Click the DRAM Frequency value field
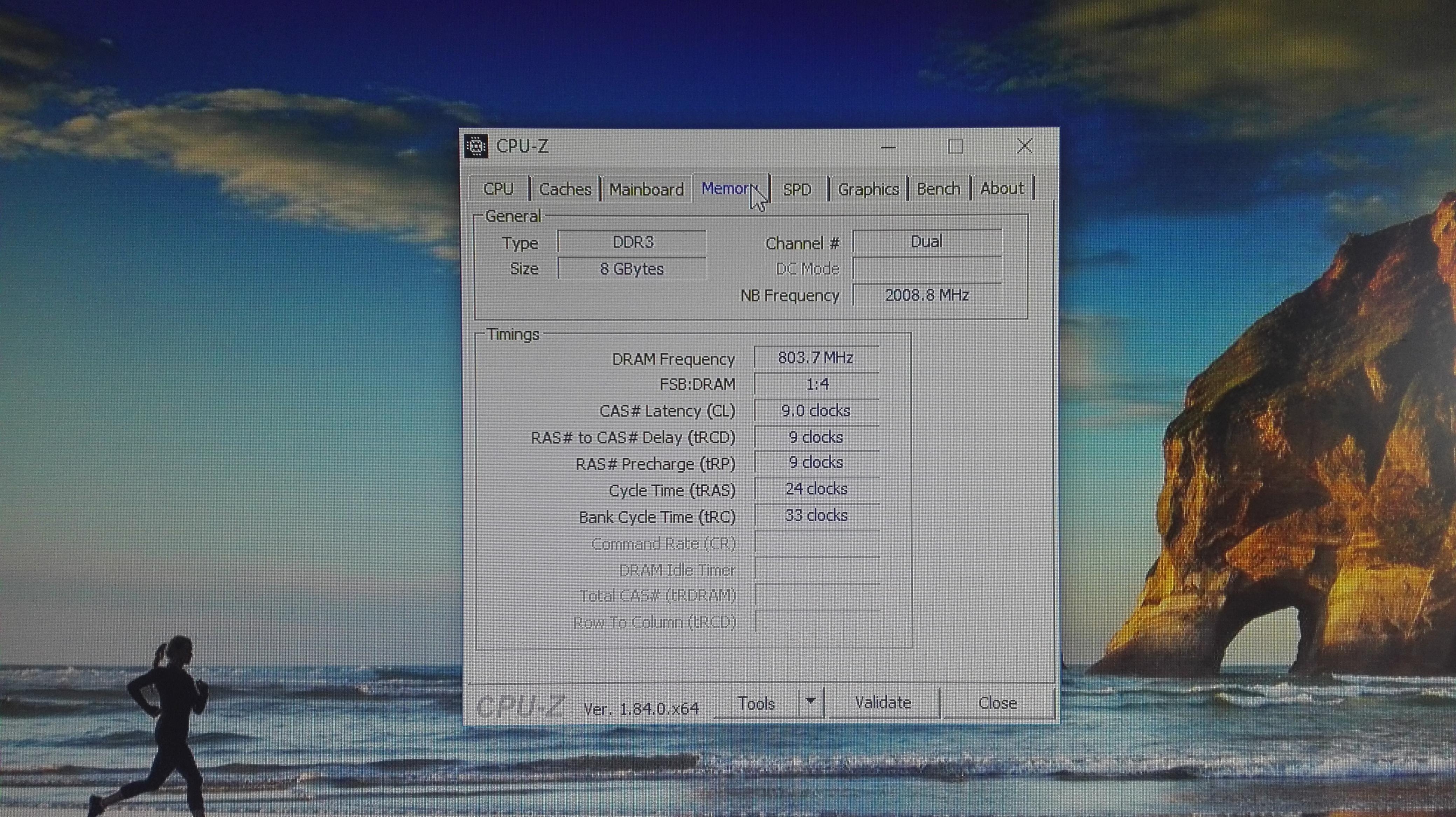This screenshot has height=817, width=1456. click(816, 358)
